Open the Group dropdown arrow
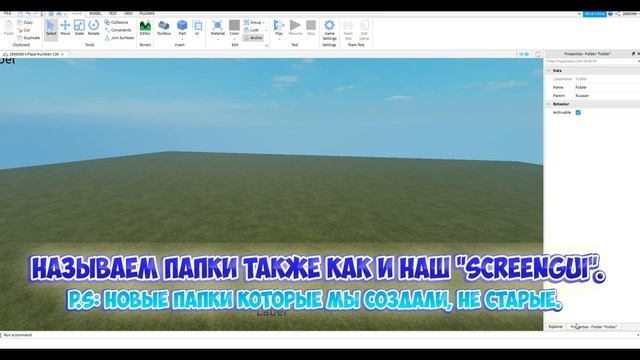 tap(264, 22)
